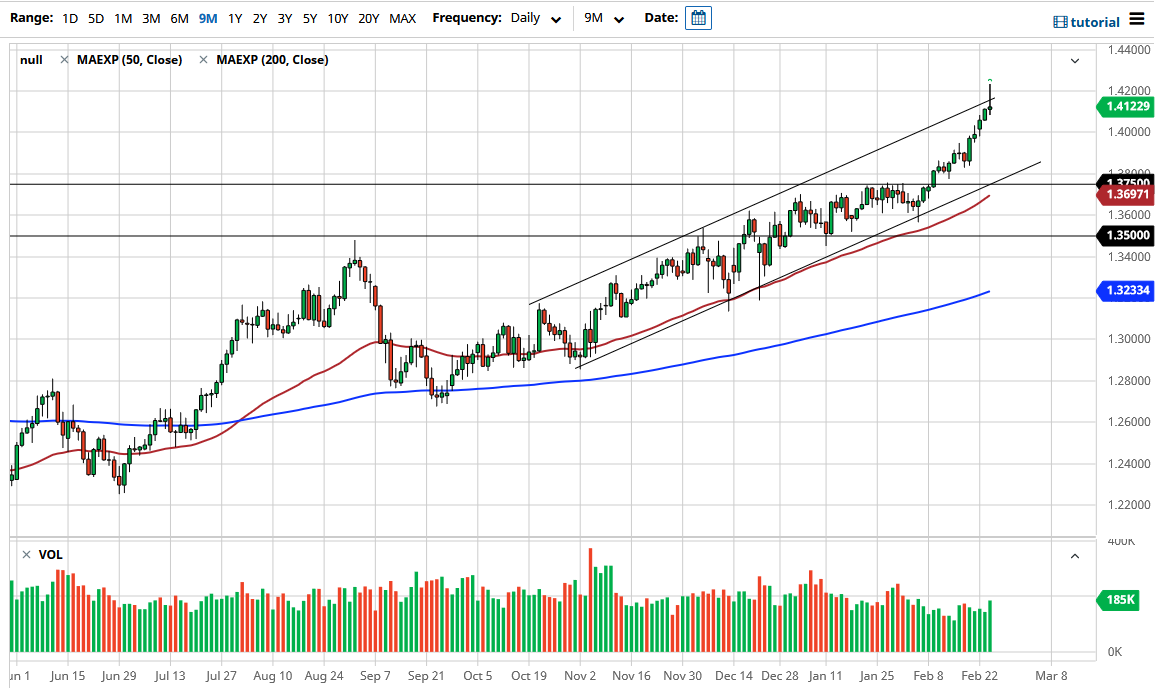Viewport: 1159px width, 690px height.
Task: Open the date picker calendar icon
Action: pos(698,18)
